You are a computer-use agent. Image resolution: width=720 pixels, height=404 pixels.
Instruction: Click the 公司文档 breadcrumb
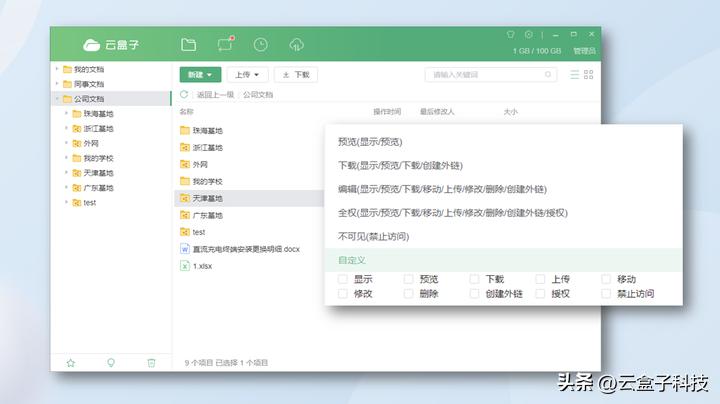click(x=258, y=95)
